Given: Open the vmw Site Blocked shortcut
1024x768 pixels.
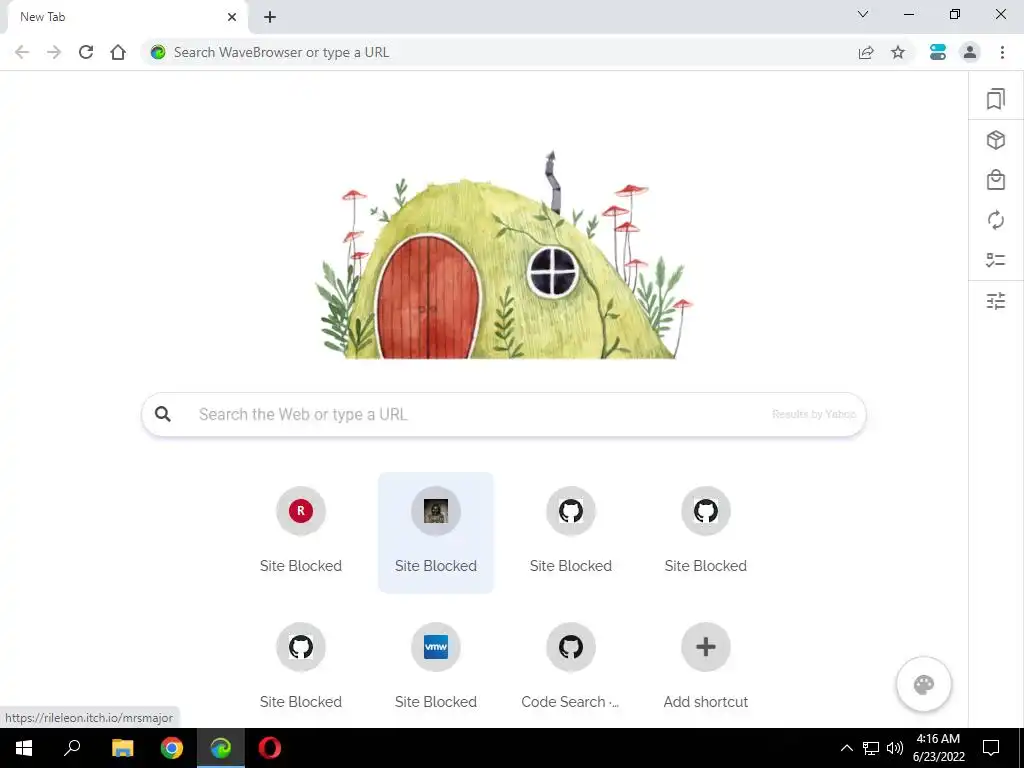Looking at the screenshot, I should pos(436,665).
